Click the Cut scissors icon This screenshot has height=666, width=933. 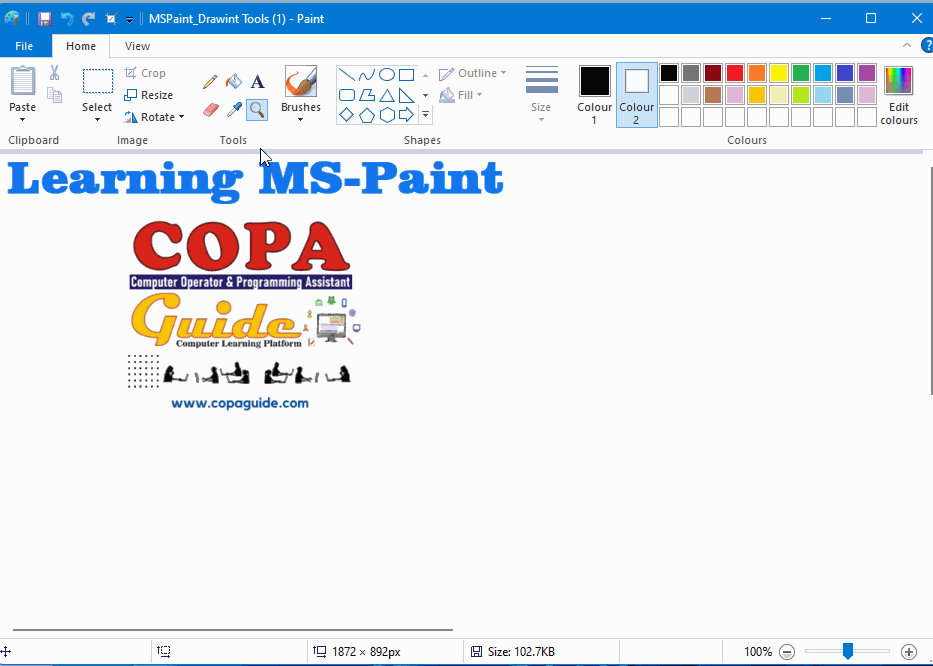[x=54, y=73]
